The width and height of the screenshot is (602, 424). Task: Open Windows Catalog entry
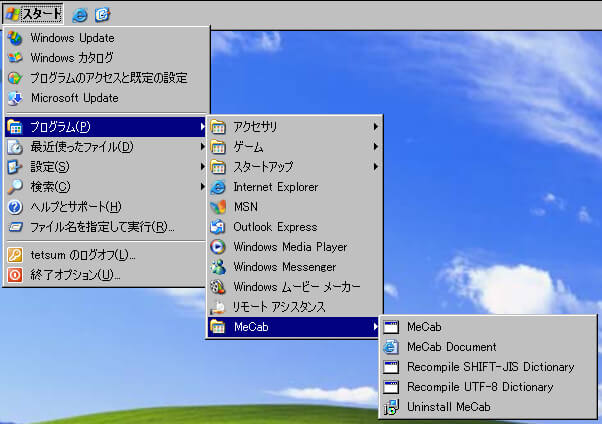(71, 58)
